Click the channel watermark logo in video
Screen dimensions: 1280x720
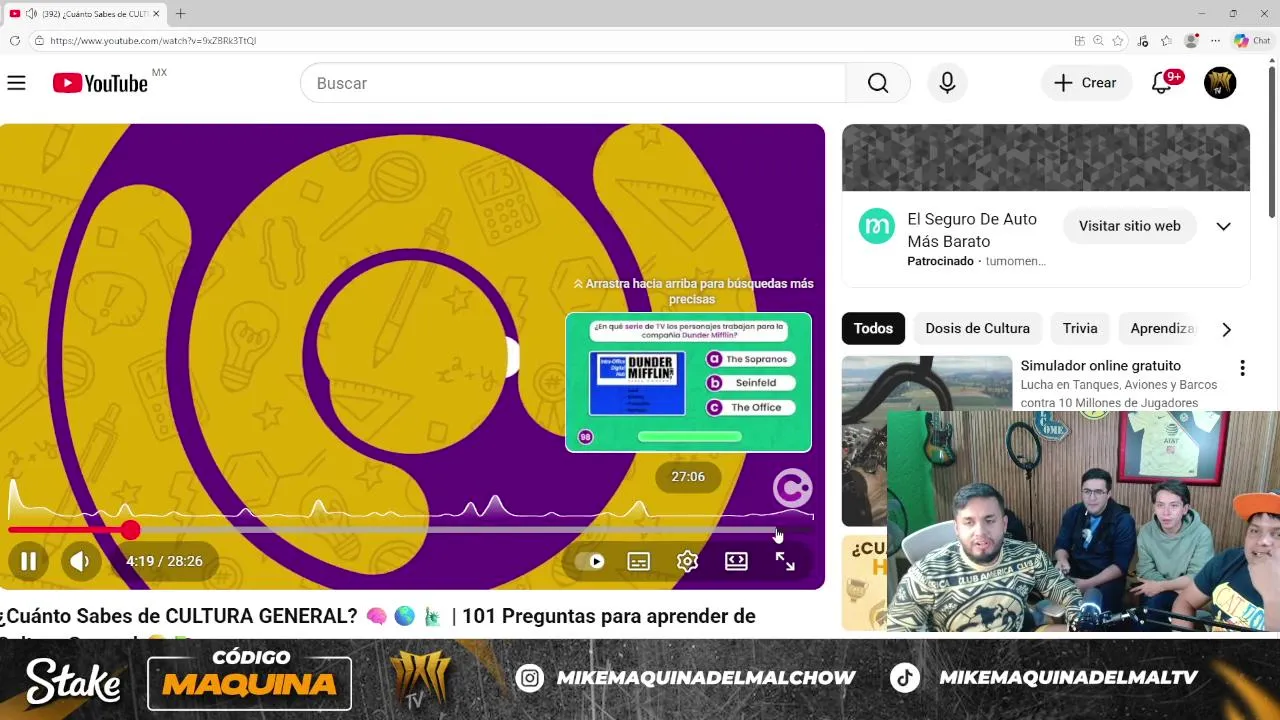(x=792, y=488)
